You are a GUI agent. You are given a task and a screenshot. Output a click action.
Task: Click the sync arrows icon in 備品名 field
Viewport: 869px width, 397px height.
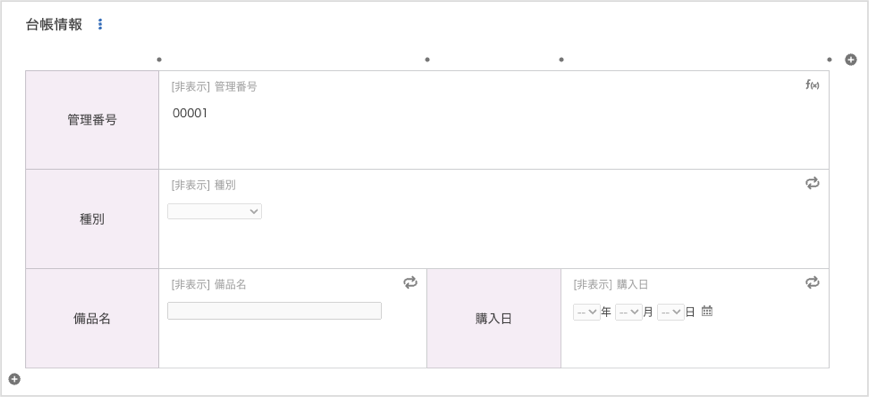(410, 283)
